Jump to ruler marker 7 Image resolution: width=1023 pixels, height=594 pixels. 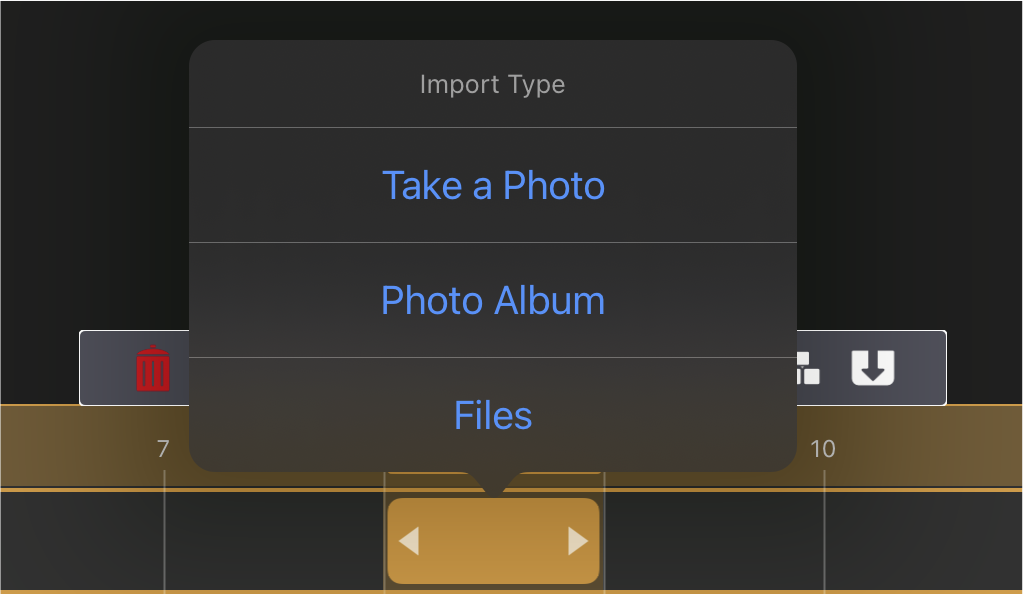[x=163, y=448]
